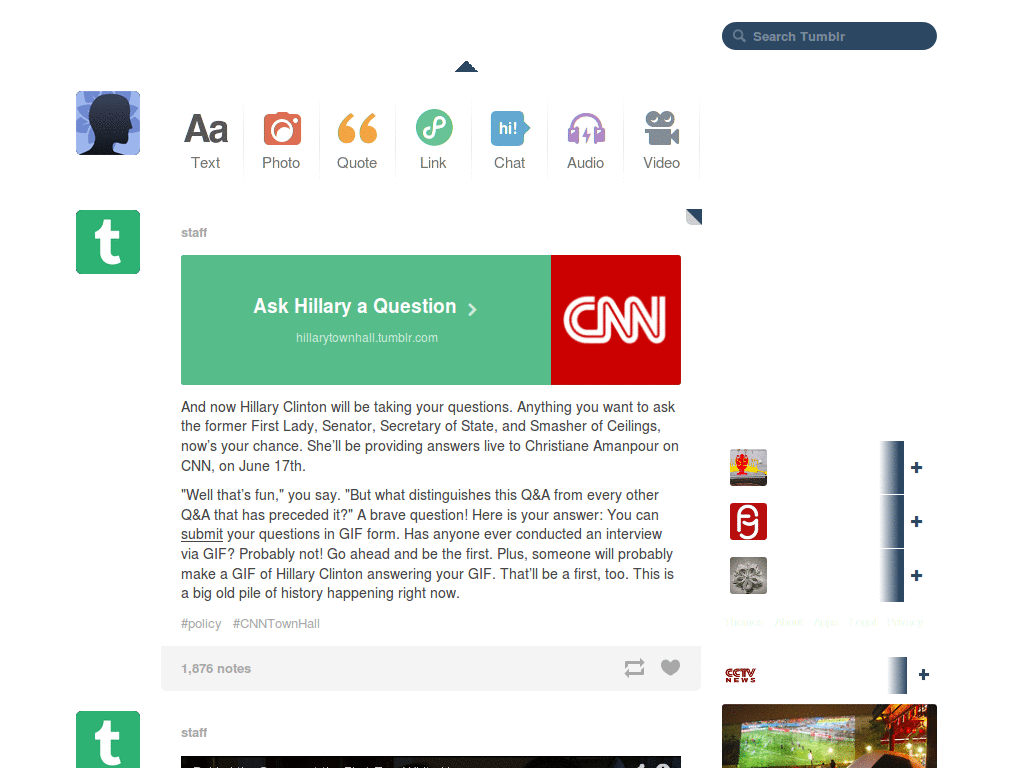
Task: Click the folded corner icon on post
Action: pyautogui.click(x=694, y=217)
